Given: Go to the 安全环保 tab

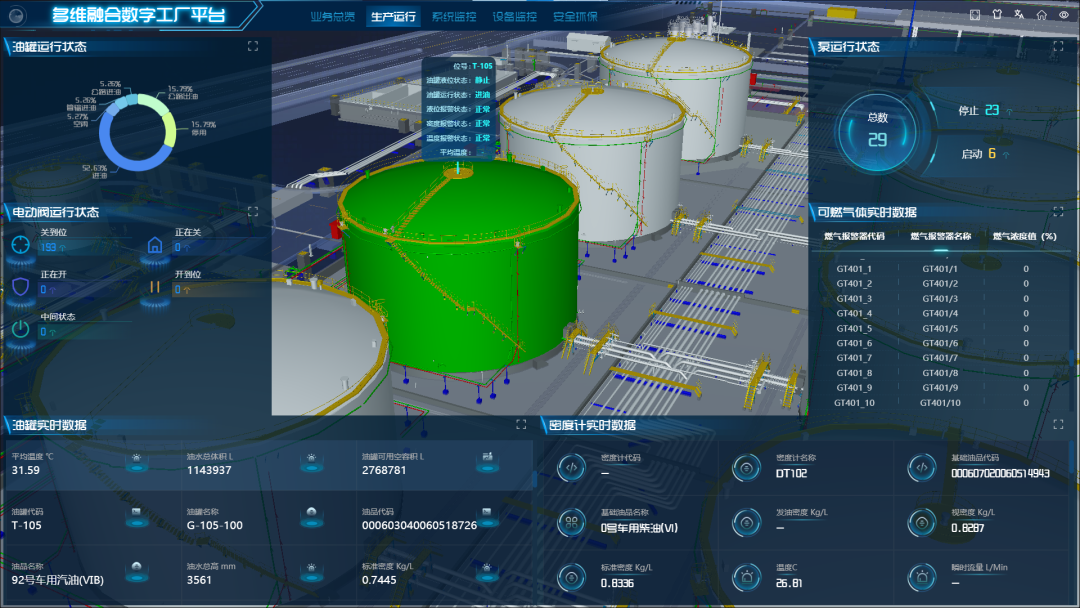Looking at the screenshot, I should tap(575, 17).
